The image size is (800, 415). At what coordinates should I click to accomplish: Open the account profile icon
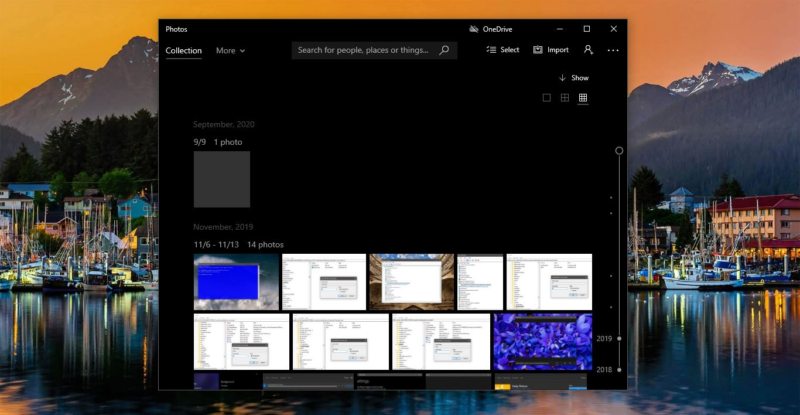(588, 50)
